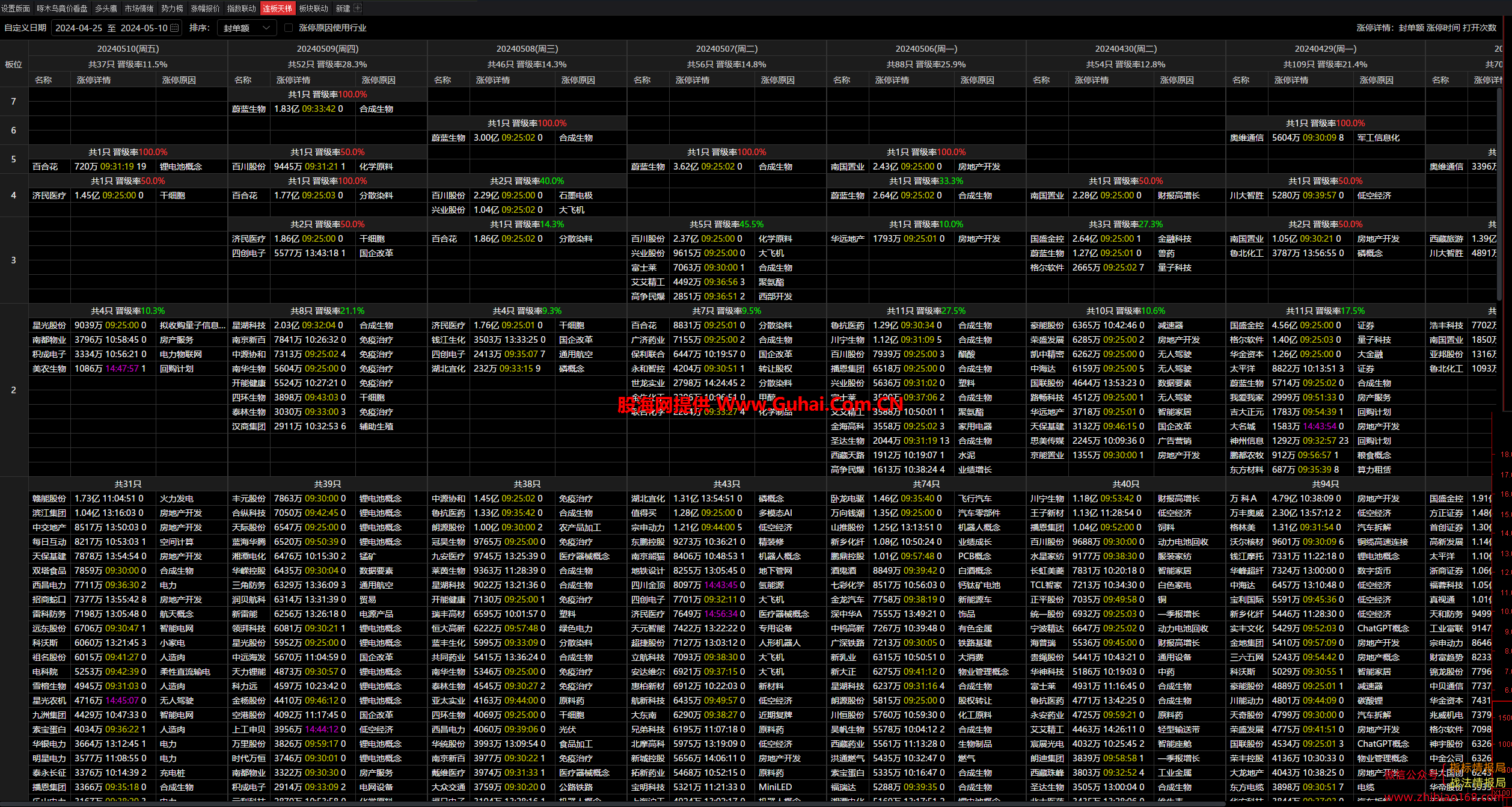Enable 涨停原因使用行业 checkbox
1512x807 pixels.
(x=289, y=28)
